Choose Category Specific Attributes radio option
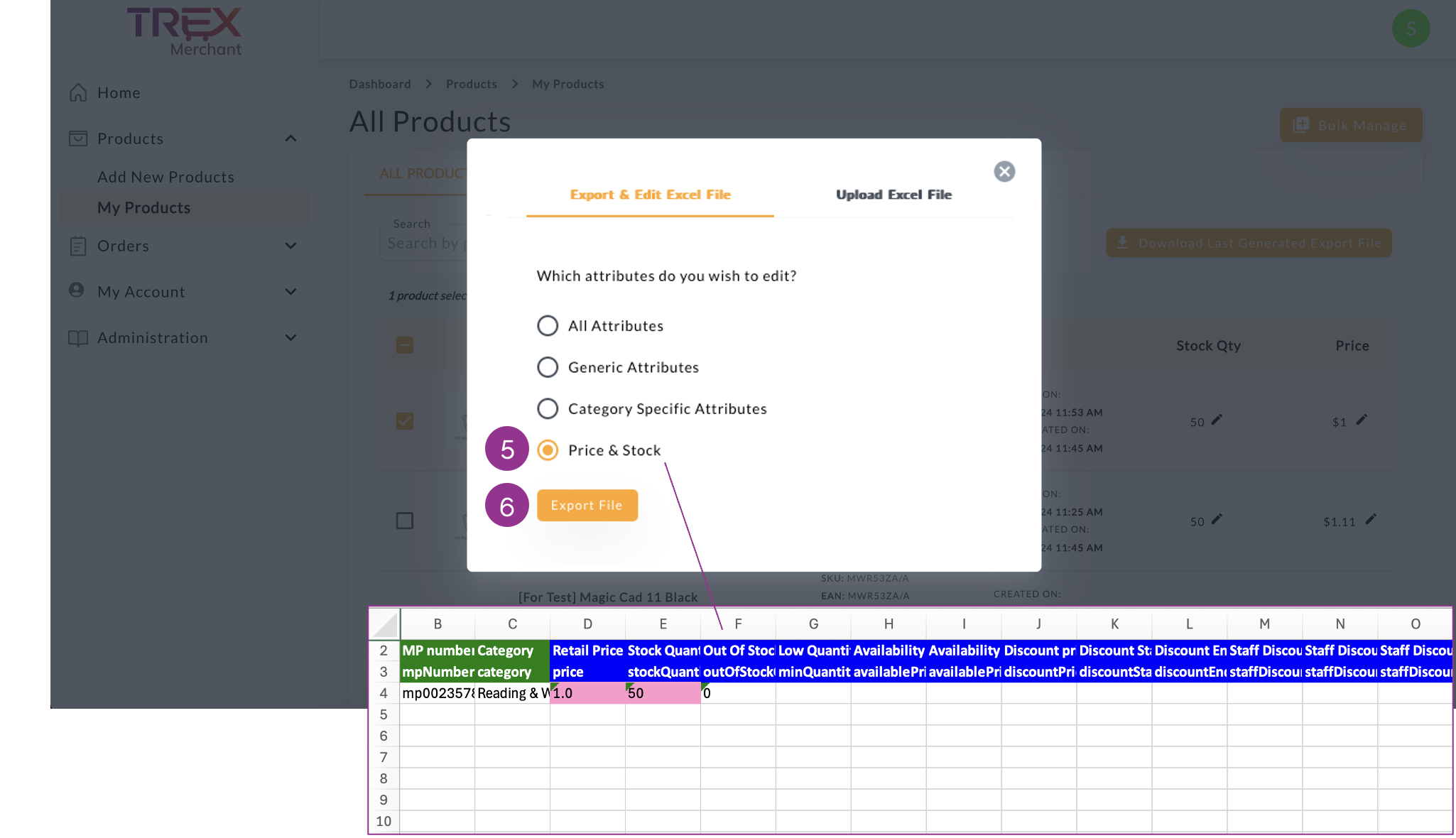 tap(548, 408)
